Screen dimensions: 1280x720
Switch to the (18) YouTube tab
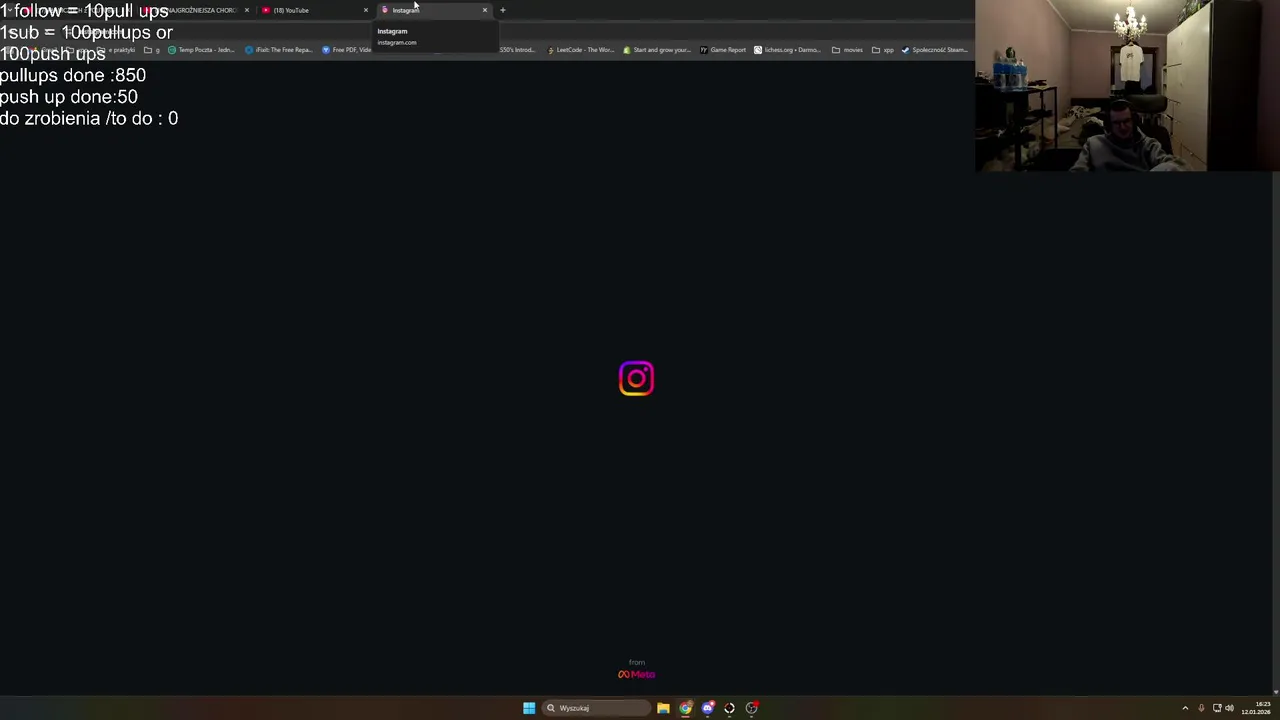pyautogui.click(x=315, y=10)
